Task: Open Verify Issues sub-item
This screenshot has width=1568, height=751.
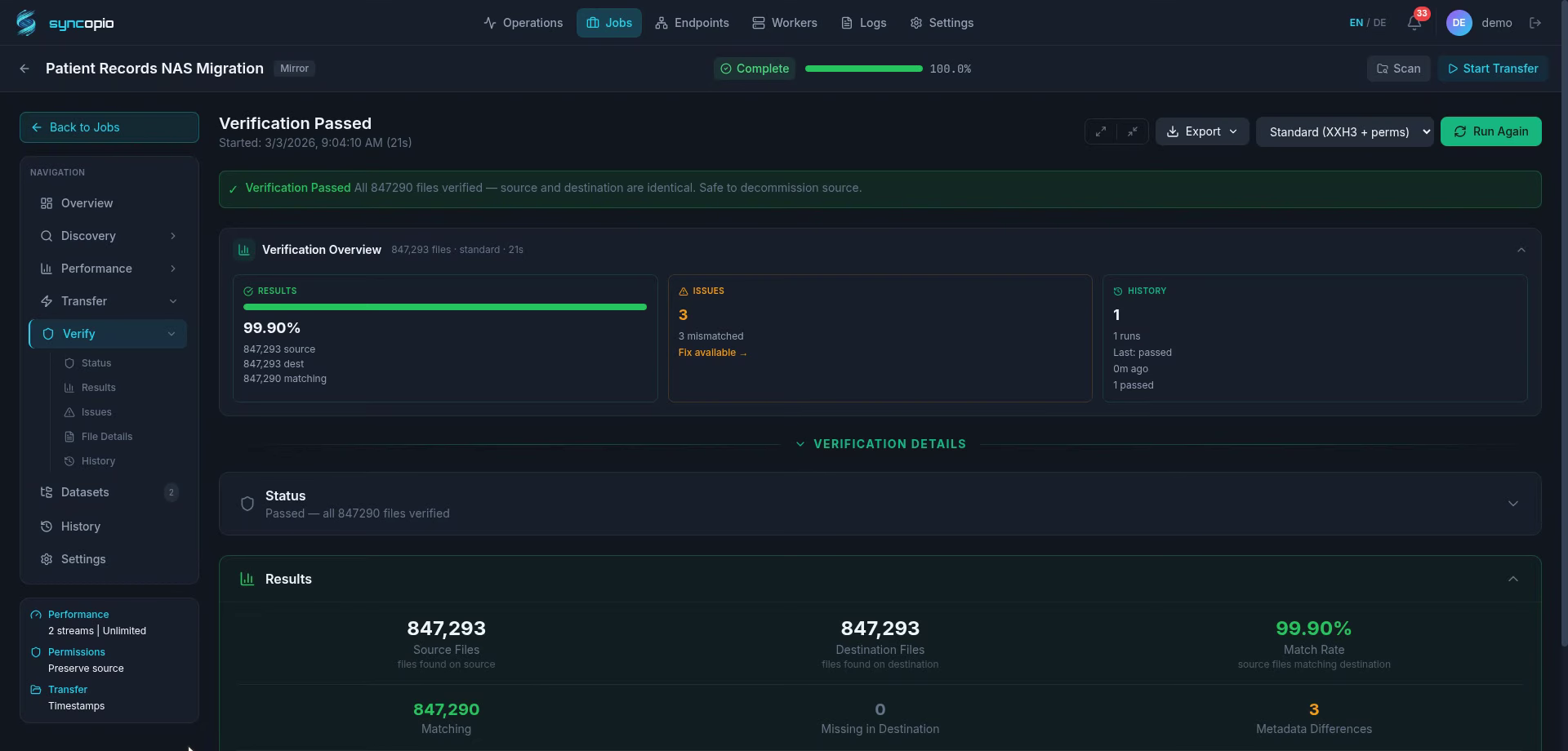Action: click(x=96, y=412)
